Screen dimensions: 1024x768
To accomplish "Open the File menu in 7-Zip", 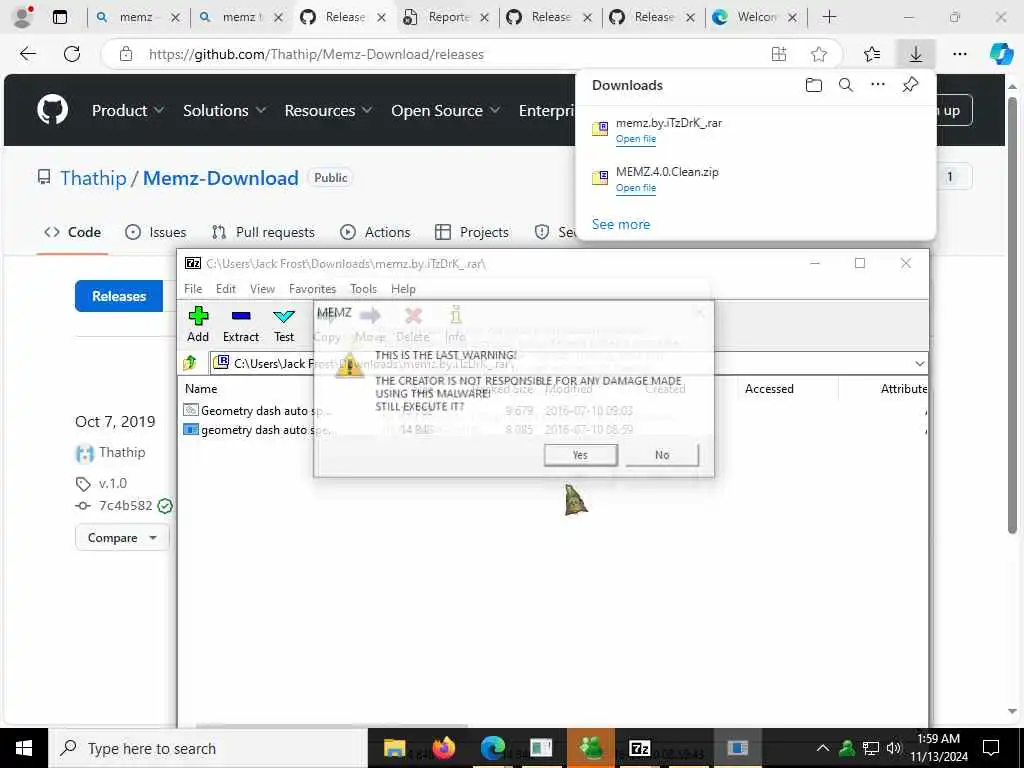I will click(x=193, y=289).
